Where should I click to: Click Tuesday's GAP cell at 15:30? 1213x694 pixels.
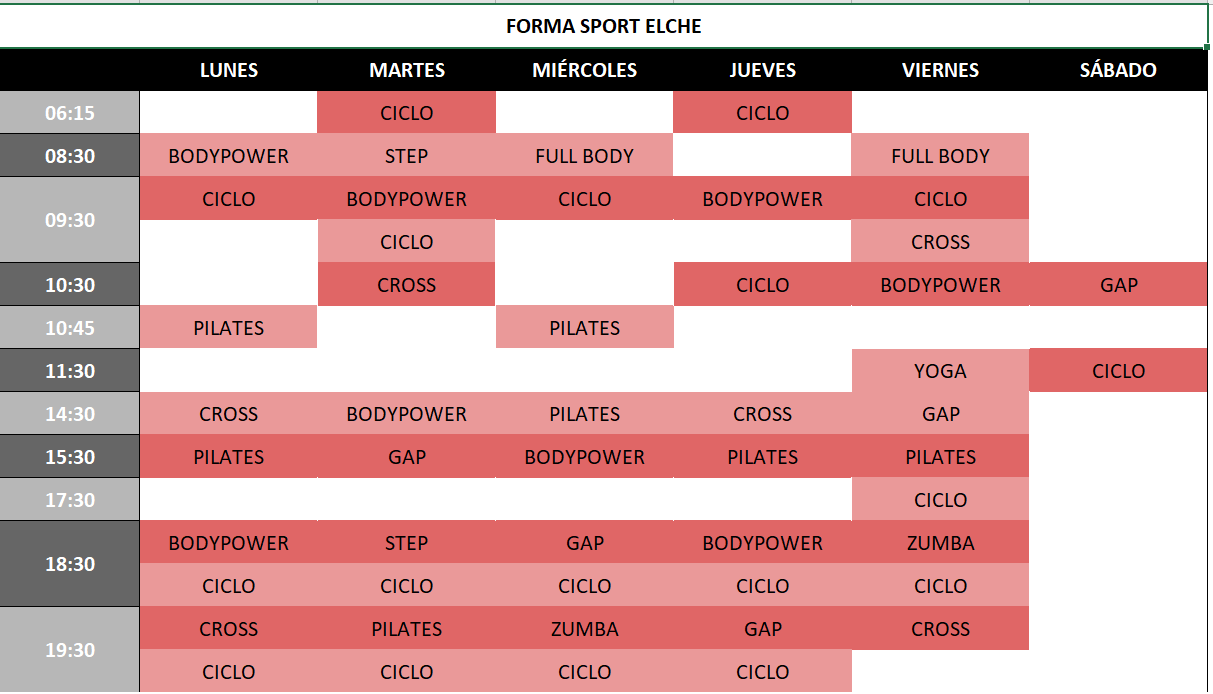407,457
